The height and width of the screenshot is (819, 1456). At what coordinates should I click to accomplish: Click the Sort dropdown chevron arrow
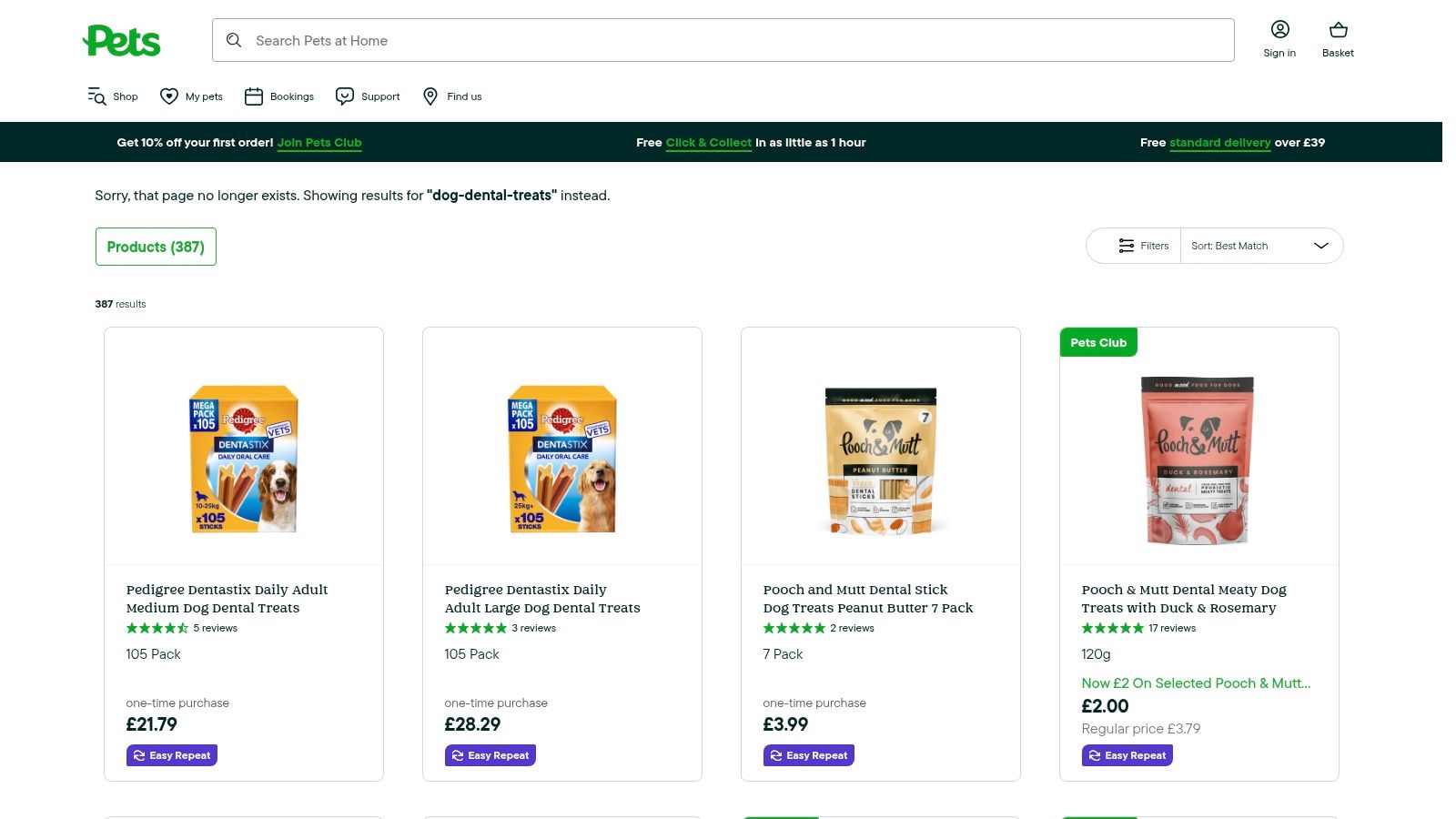pos(1321,246)
